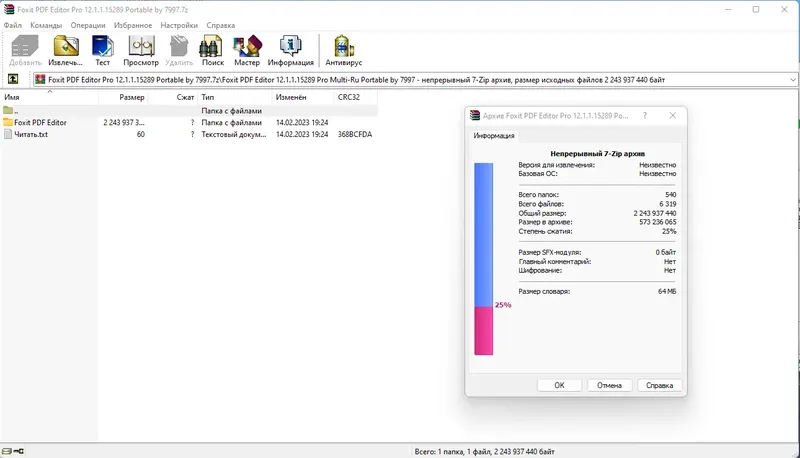Close the archive information dialog

[673, 116]
